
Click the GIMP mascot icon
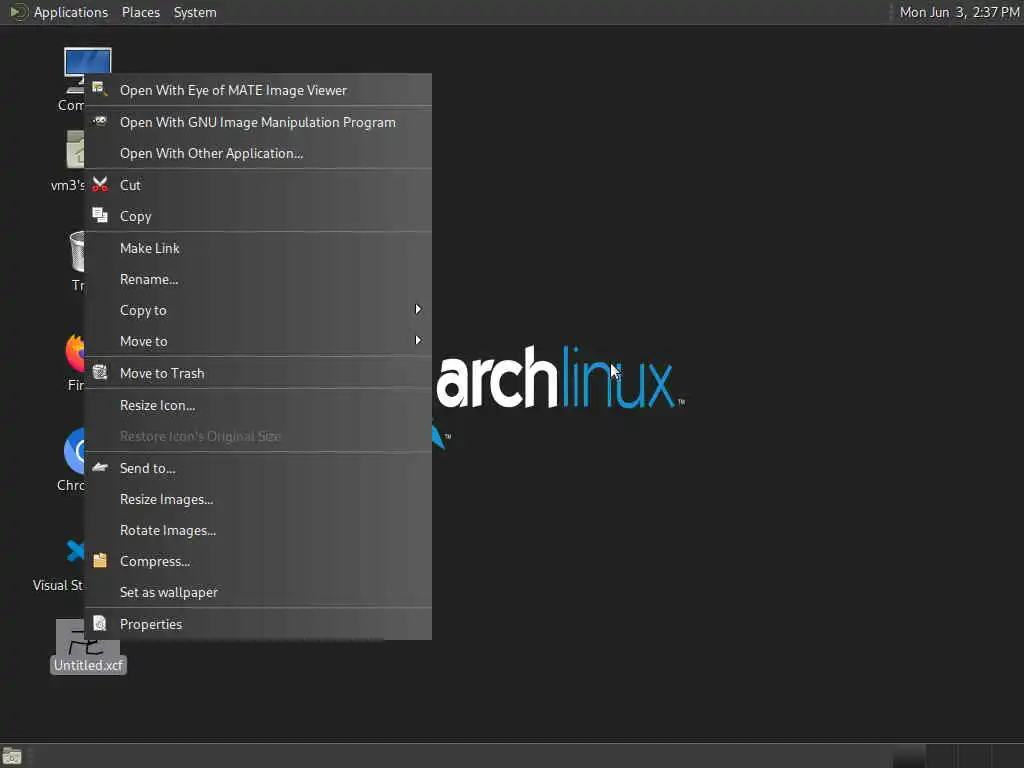tap(100, 121)
